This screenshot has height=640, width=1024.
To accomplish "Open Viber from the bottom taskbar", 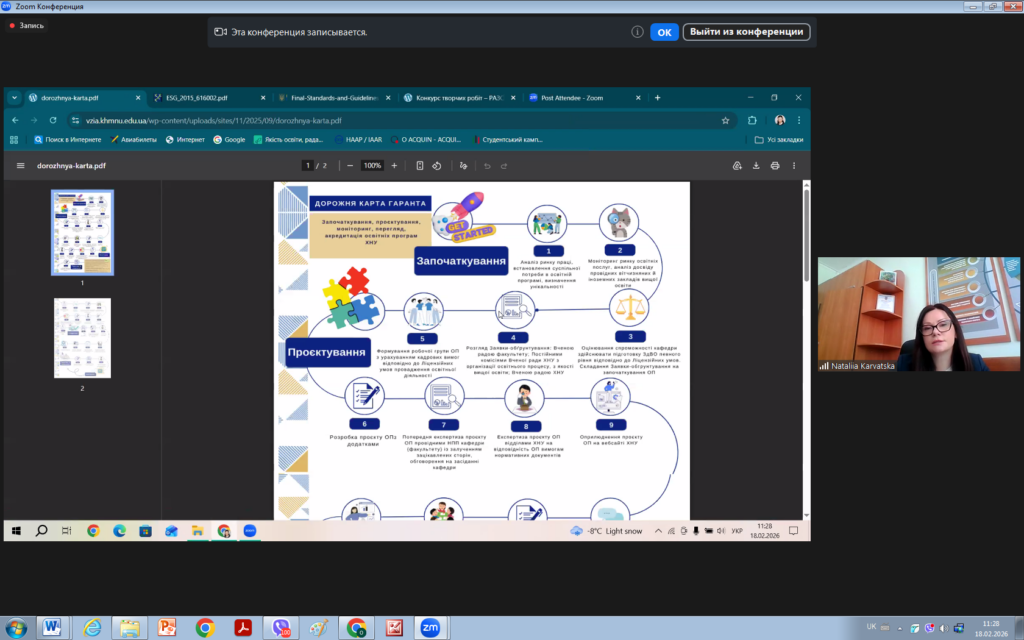I will click(x=281, y=627).
